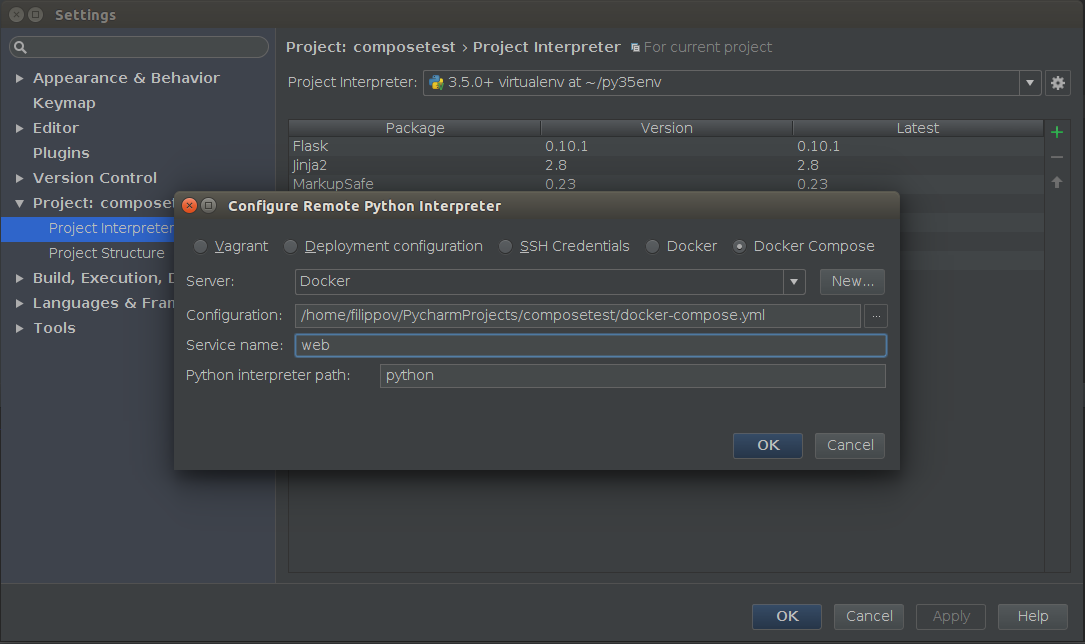Select the Flask package row
1085x644 pixels.
click(666, 146)
